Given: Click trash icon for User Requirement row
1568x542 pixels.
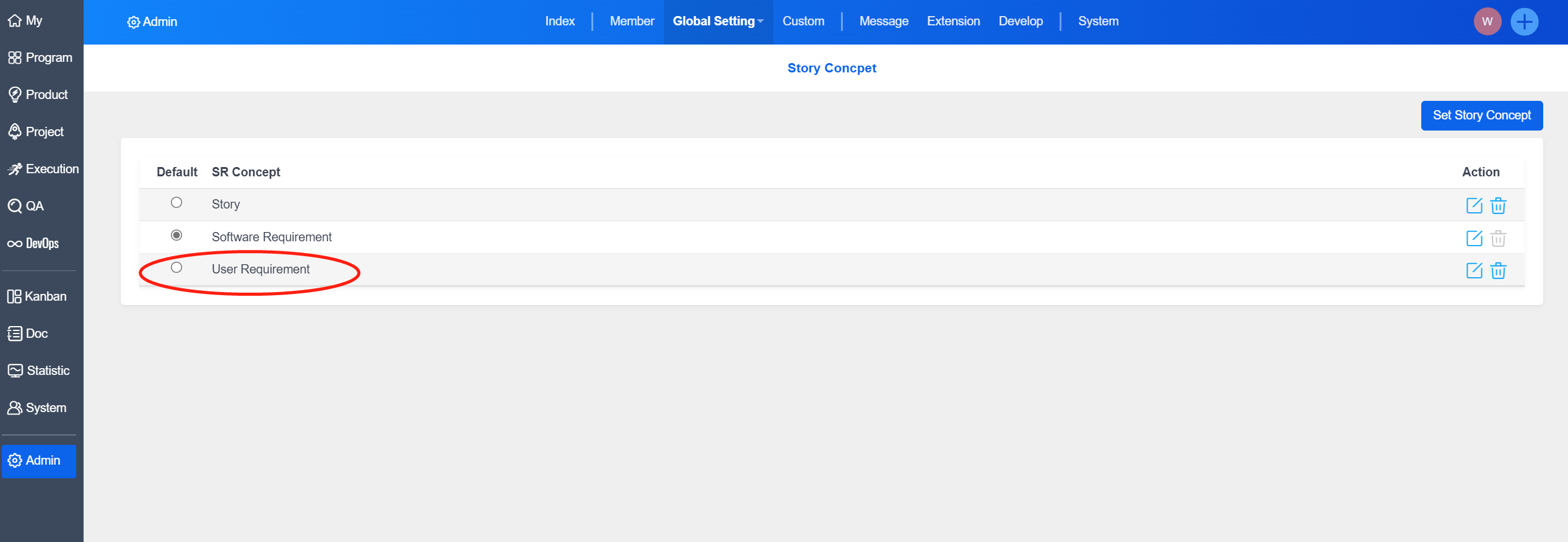Looking at the screenshot, I should (x=1498, y=270).
